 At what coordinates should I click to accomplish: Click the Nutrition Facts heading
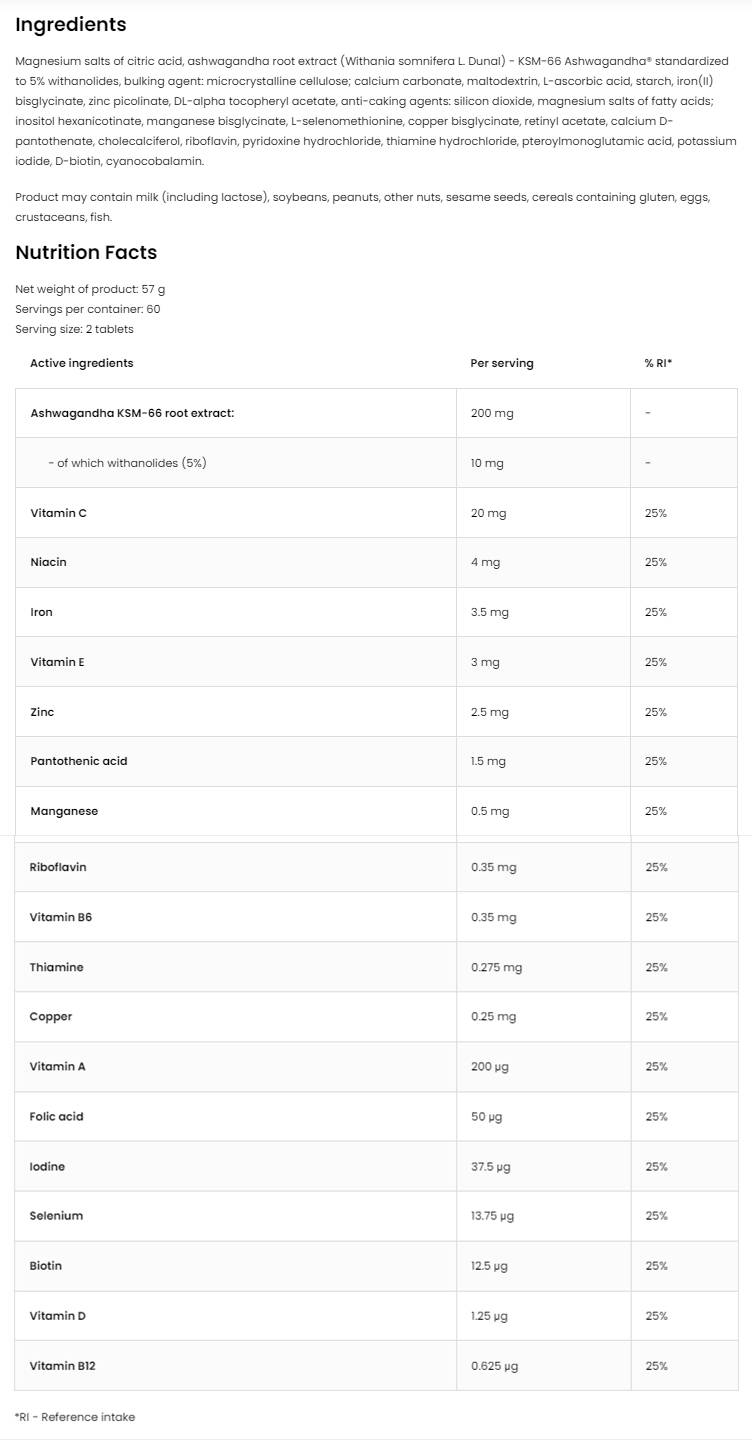86,253
